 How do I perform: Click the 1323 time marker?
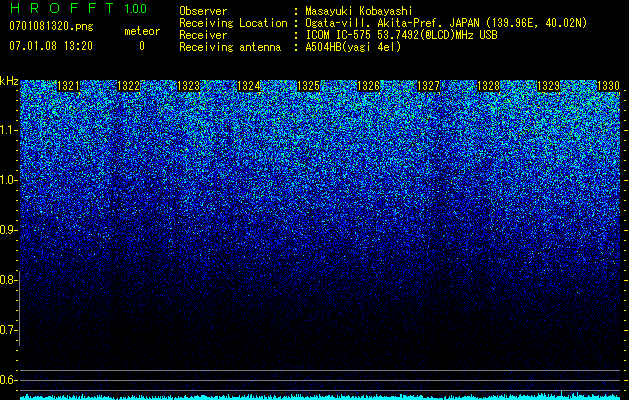(x=189, y=86)
